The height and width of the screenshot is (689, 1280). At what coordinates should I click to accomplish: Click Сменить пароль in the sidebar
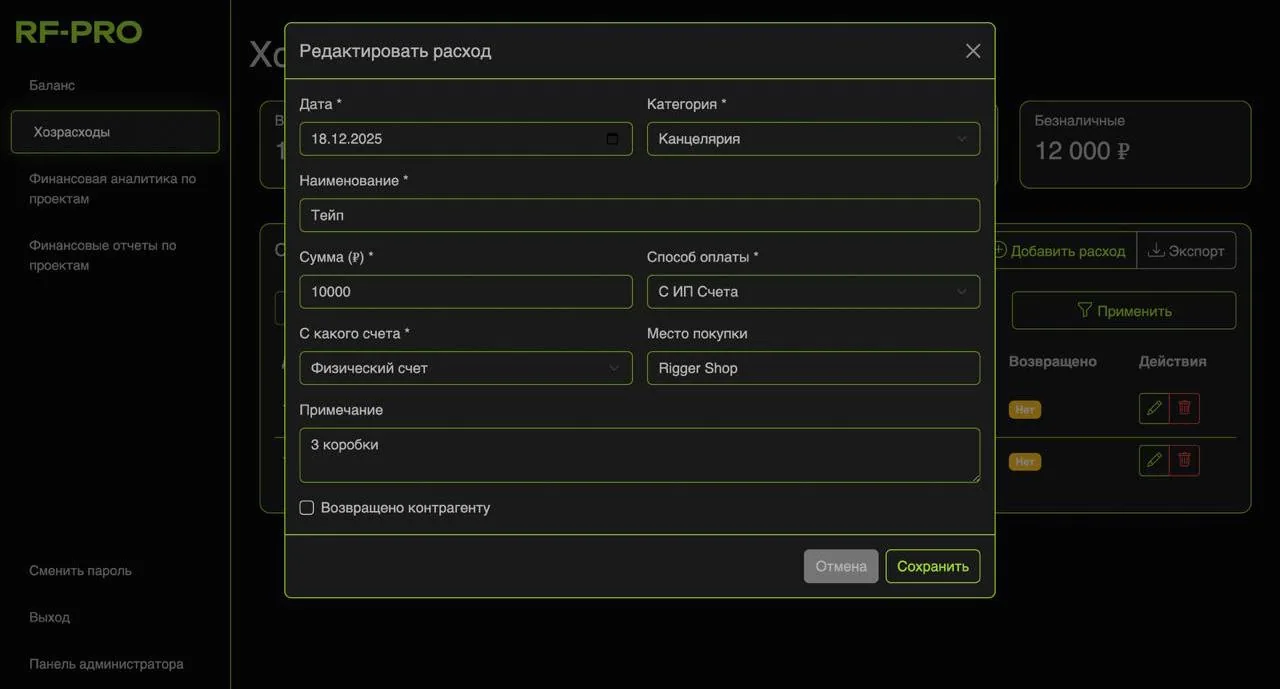(x=80, y=571)
